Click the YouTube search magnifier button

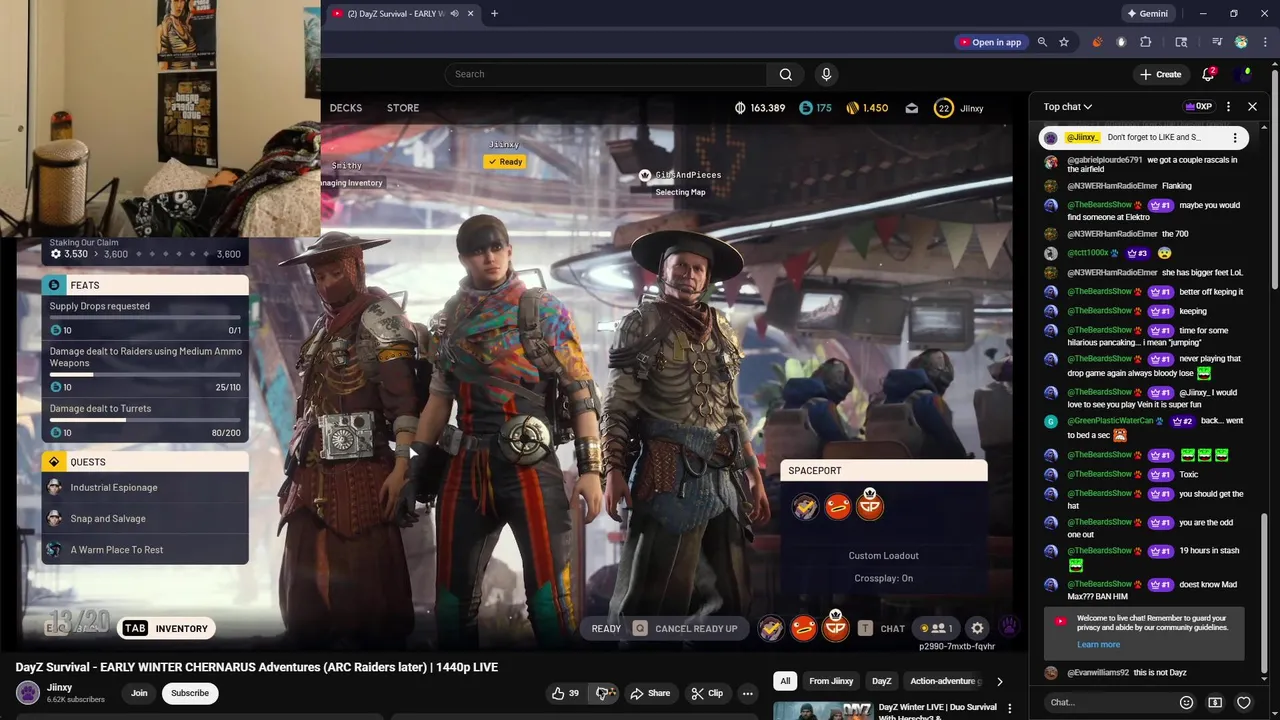click(x=785, y=74)
